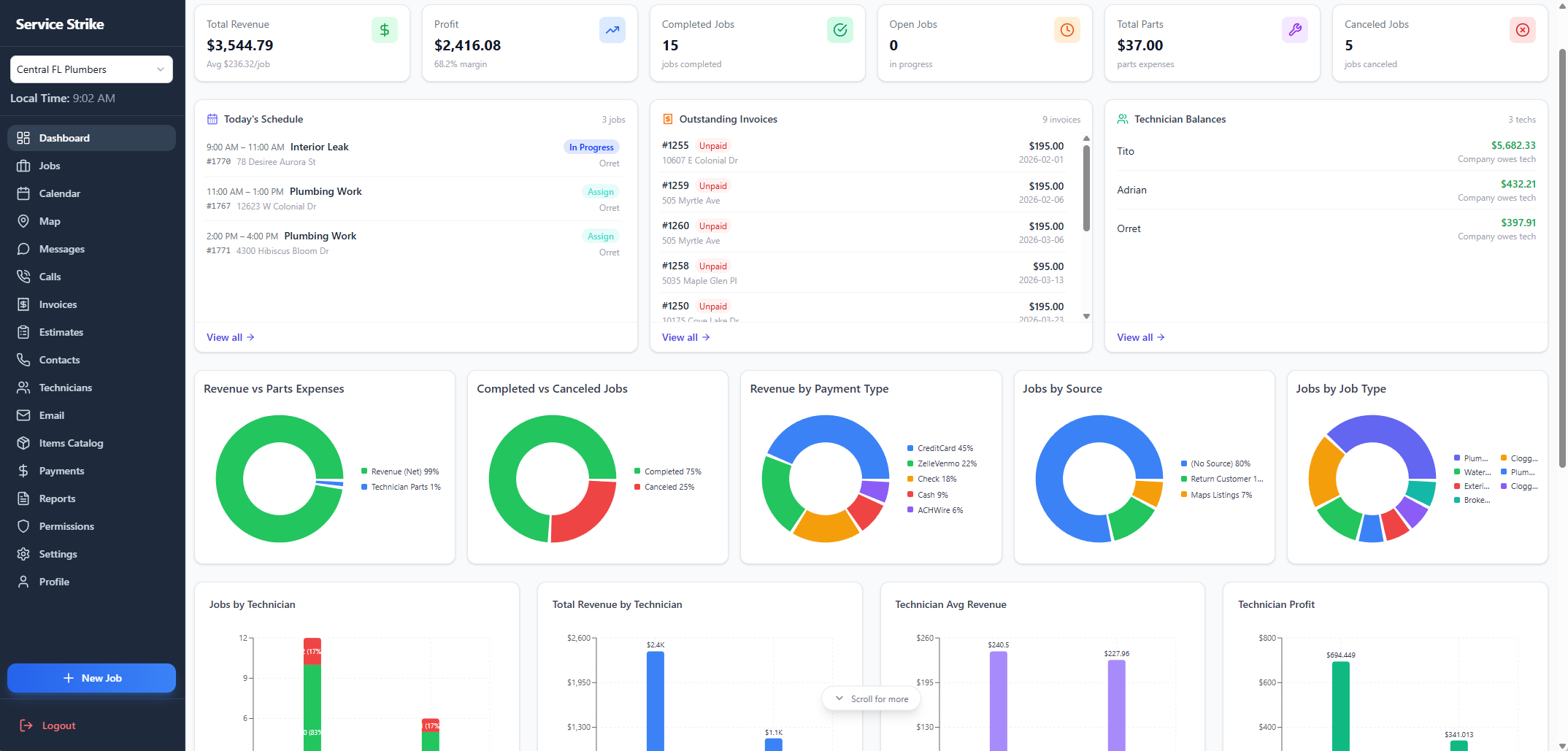
Task: Select Canceled 25% legend swatch
Action: [x=637, y=487]
